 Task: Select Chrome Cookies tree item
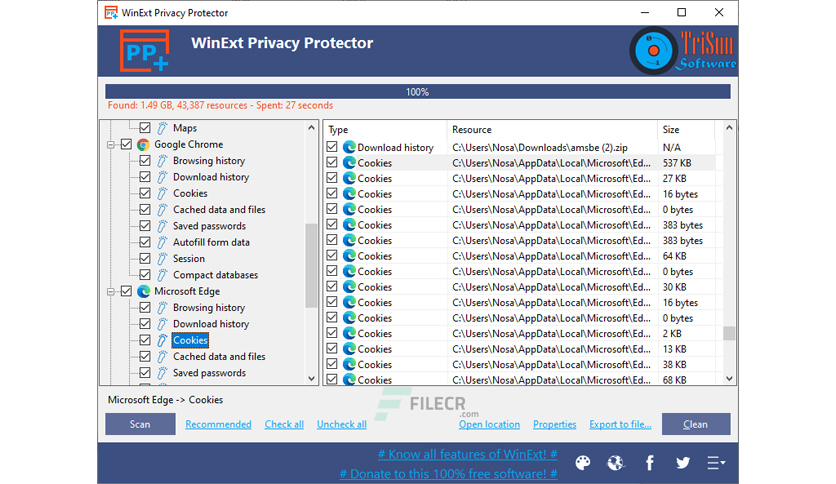[190, 193]
